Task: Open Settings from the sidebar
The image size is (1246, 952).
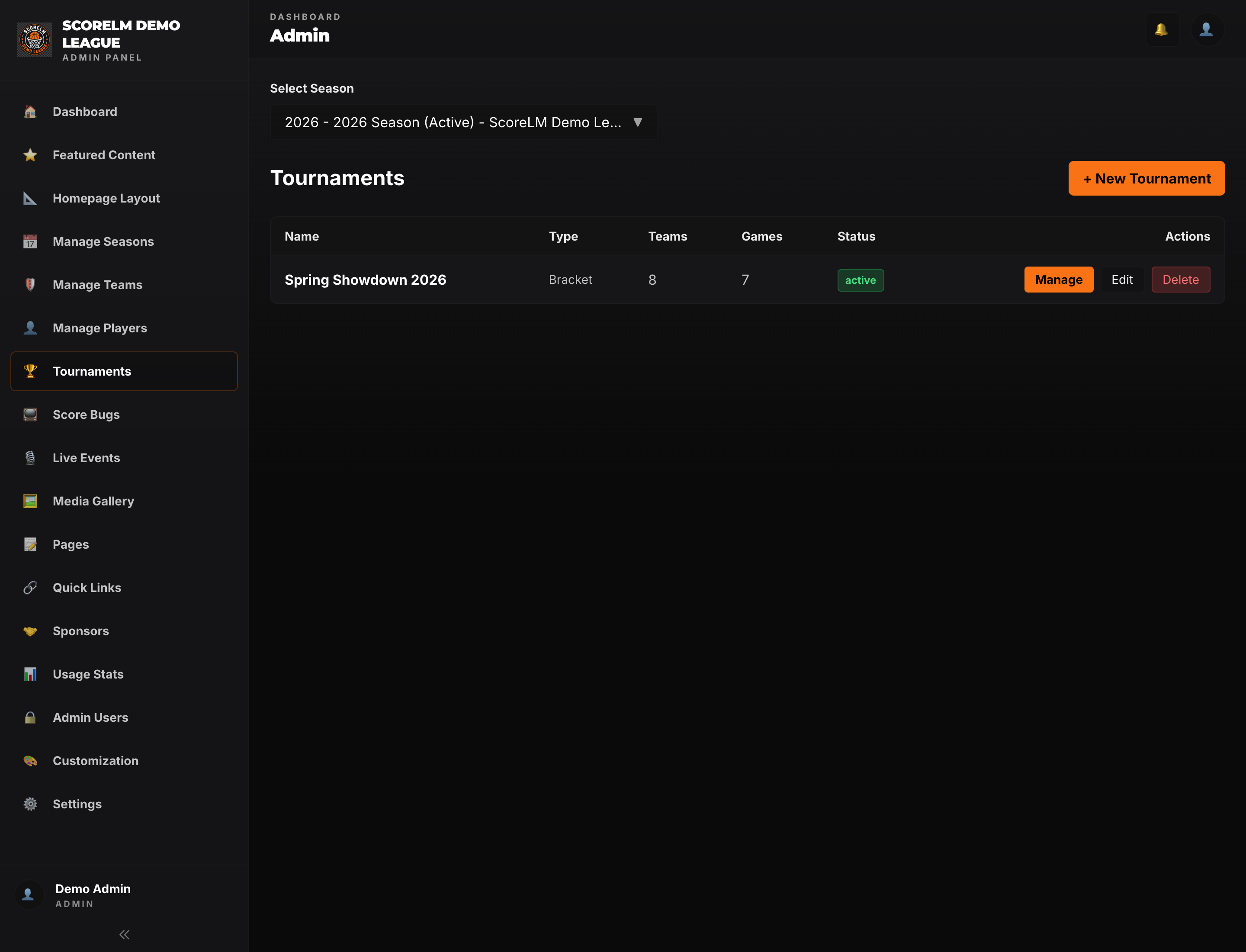Action: (124, 804)
